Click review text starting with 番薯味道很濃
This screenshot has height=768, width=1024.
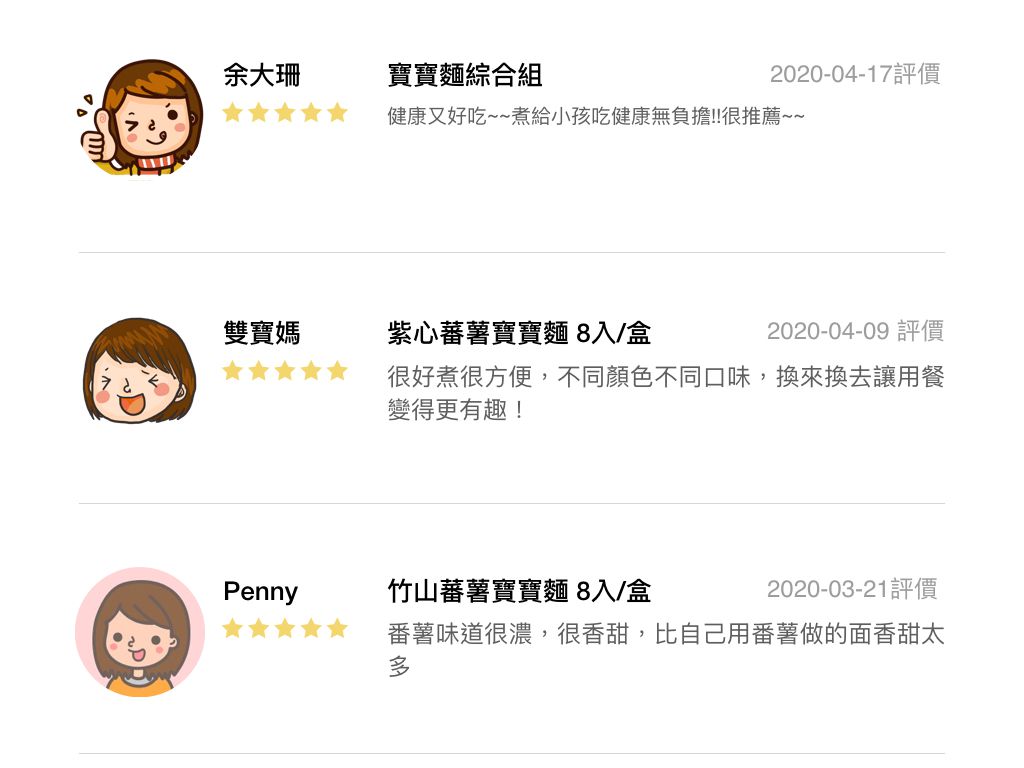coord(665,650)
